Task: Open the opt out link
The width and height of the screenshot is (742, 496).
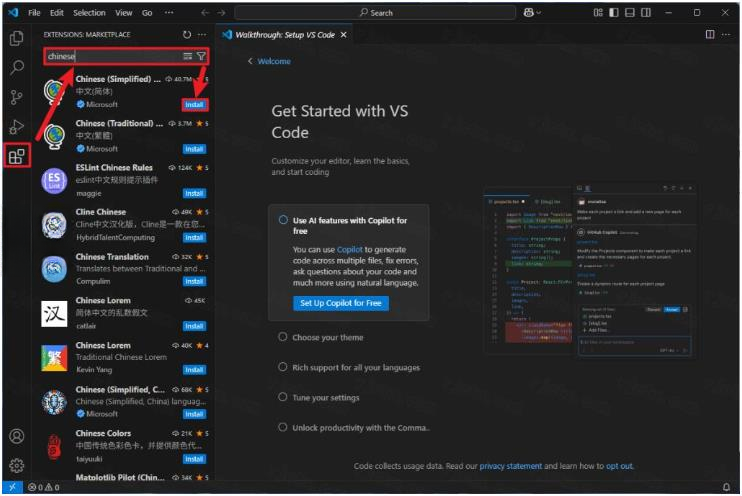Action: coord(619,466)
